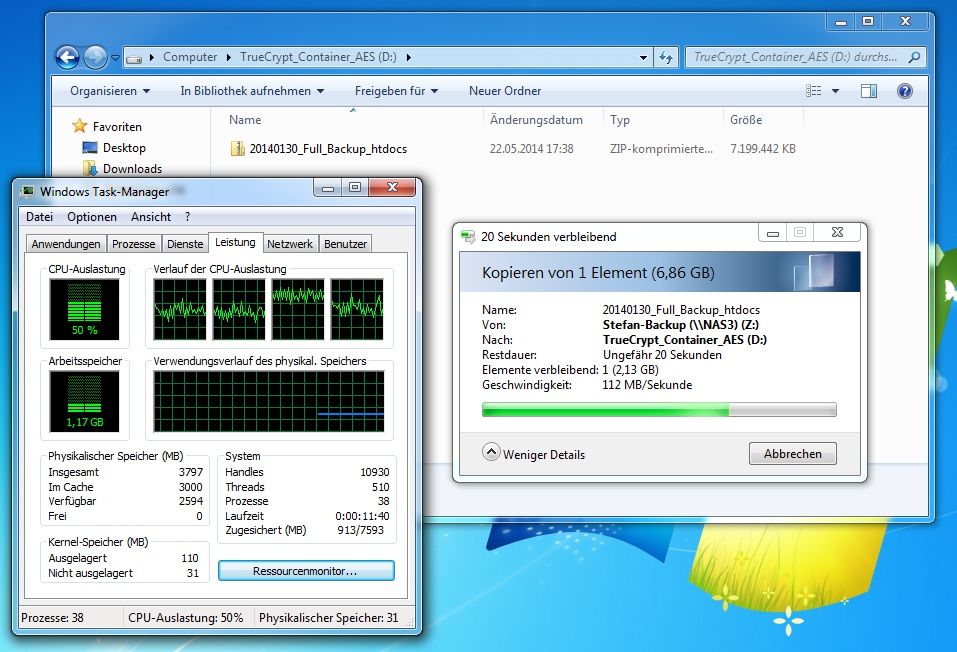Click the Explorer search field
The image size is (957, 652).
tap(796, 57)
